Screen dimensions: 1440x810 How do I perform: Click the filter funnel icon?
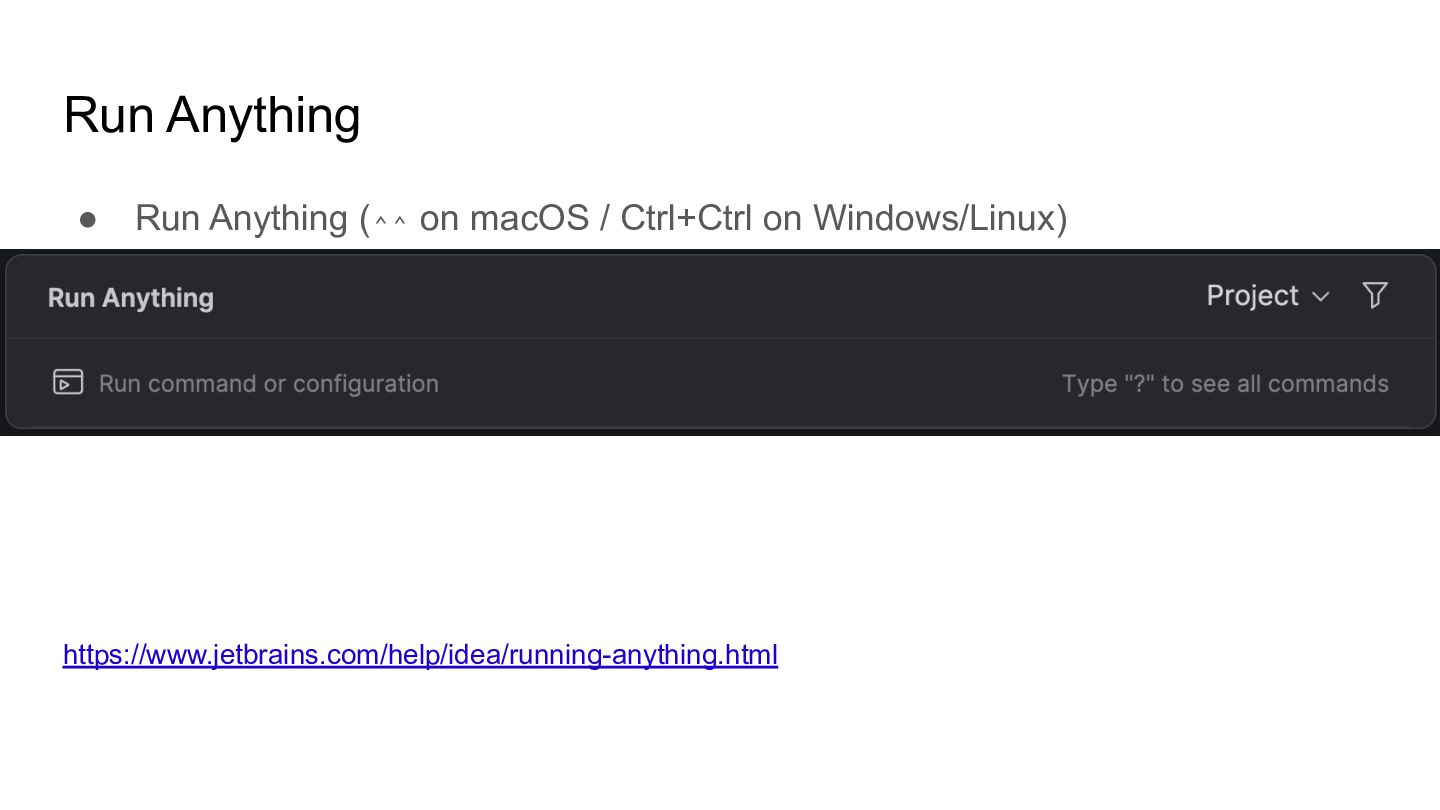1375,295
